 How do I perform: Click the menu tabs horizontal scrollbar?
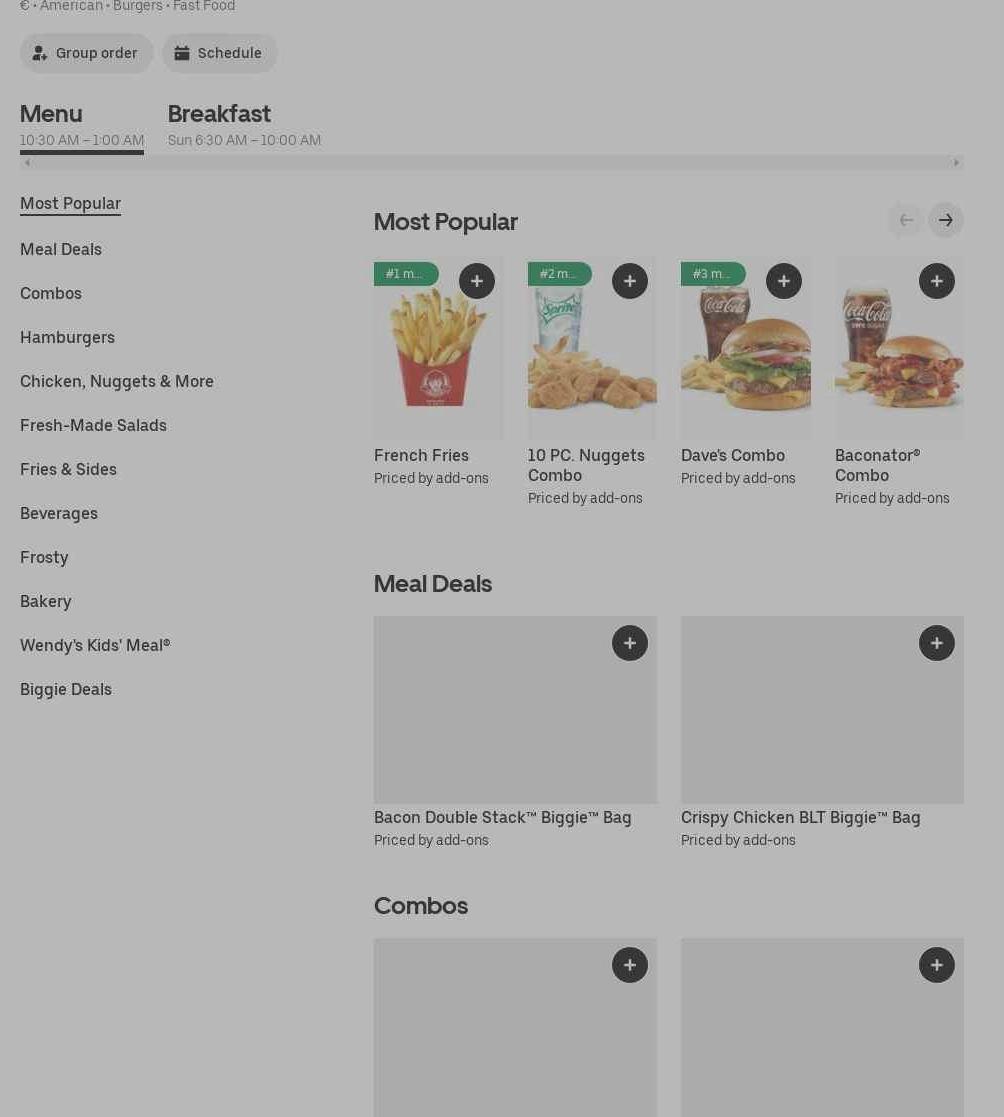pos(492,162)
